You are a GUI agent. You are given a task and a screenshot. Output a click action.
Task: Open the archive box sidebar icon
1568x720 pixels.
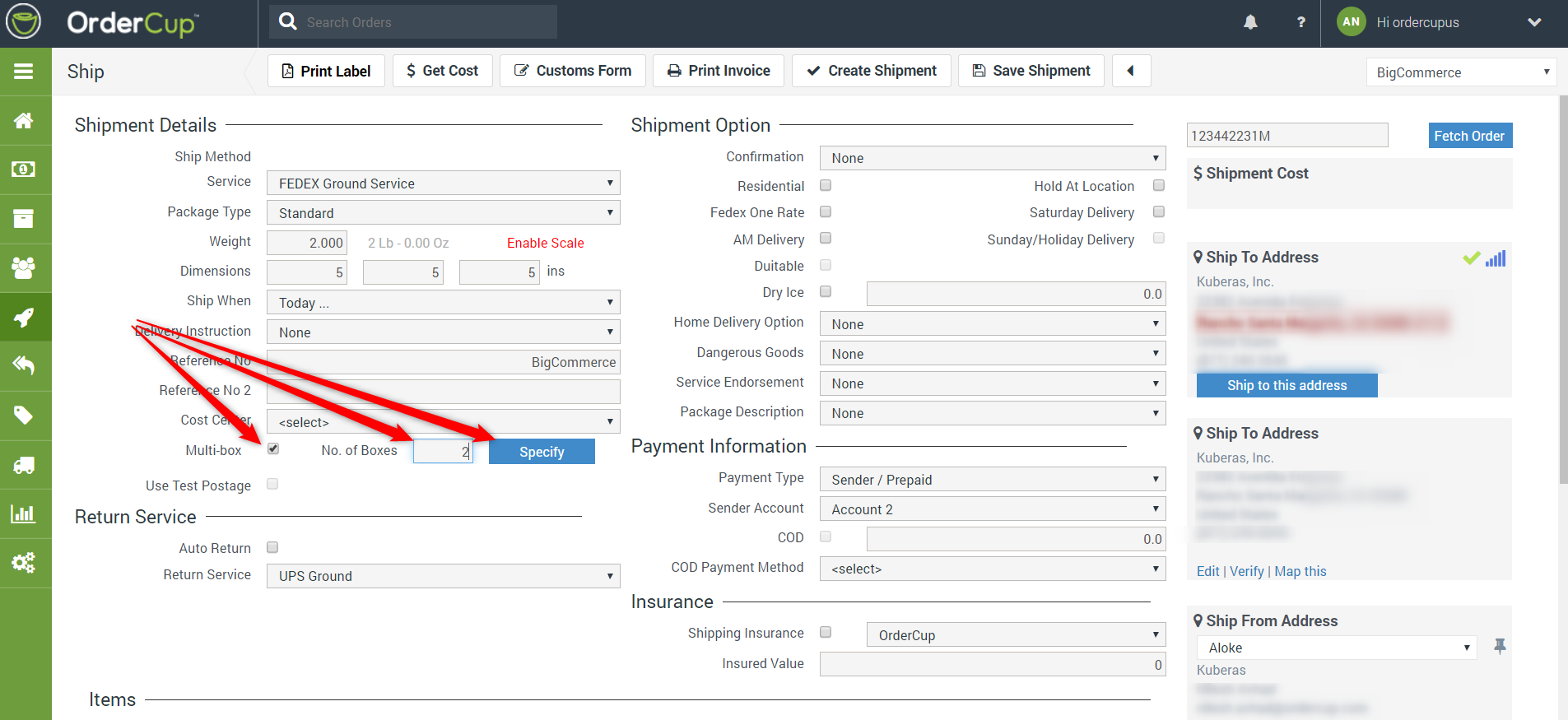24,219
